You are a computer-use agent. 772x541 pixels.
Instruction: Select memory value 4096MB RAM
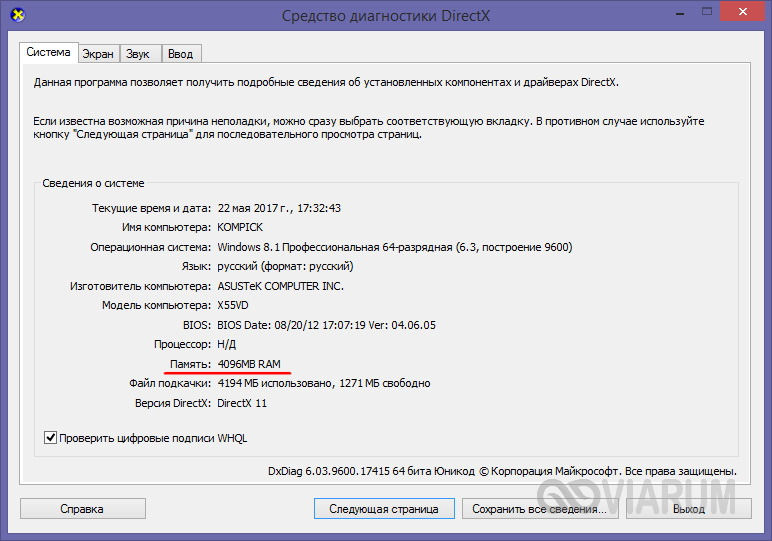pos(249,364)
